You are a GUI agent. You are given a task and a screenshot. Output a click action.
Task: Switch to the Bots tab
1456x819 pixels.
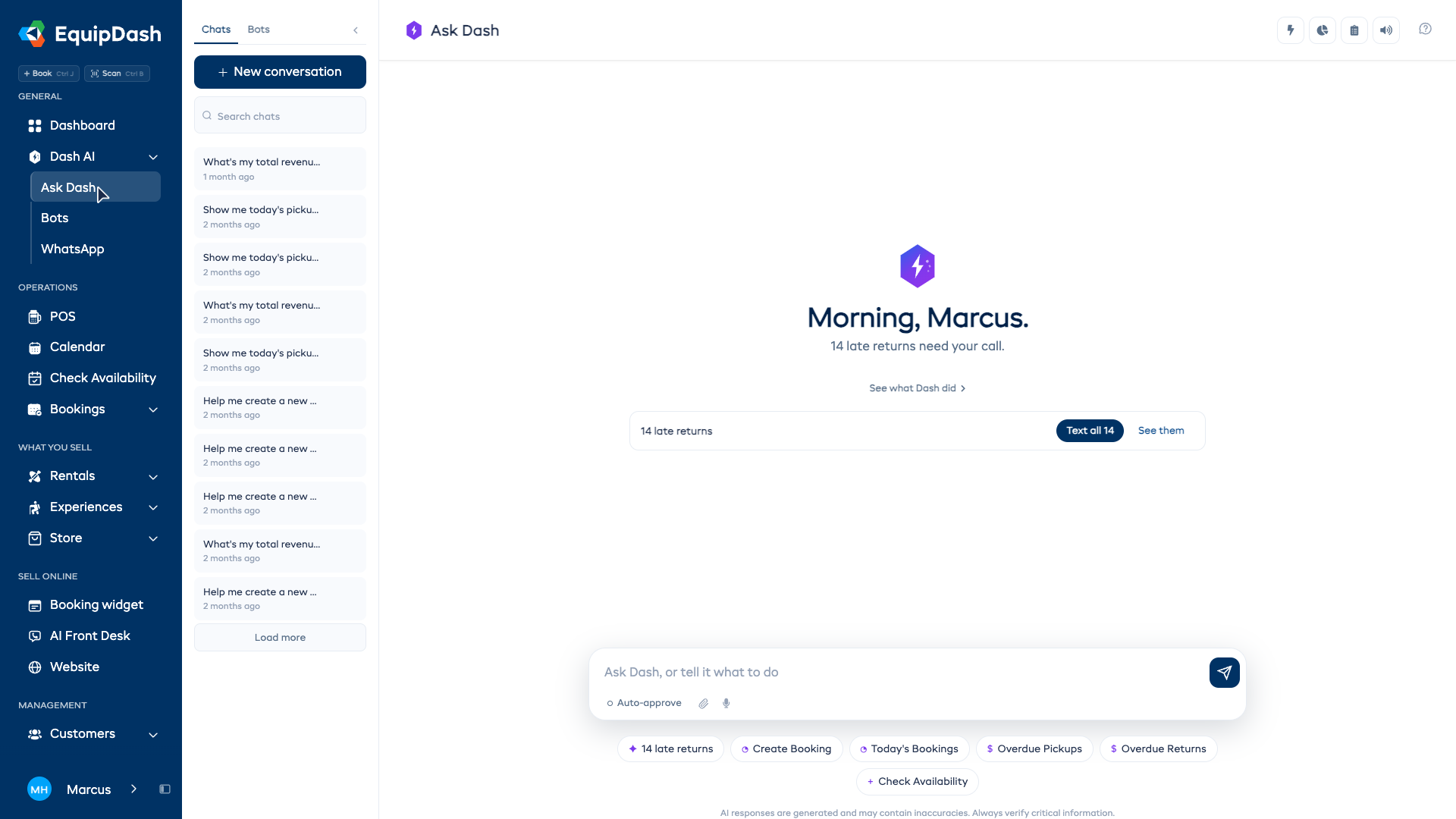coord(259,30)
